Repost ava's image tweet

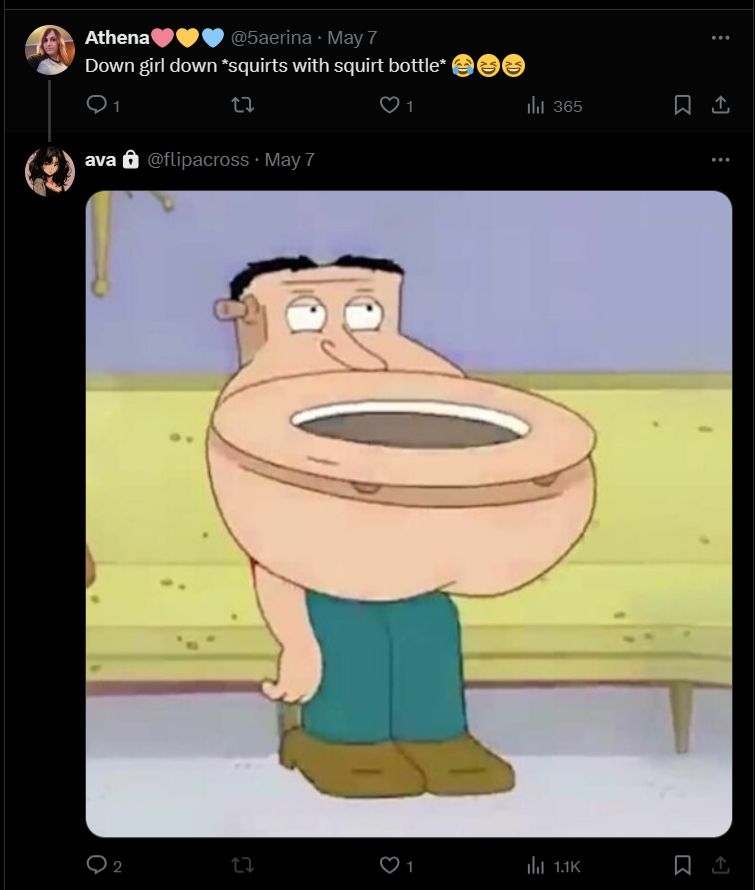click(243, 866)
